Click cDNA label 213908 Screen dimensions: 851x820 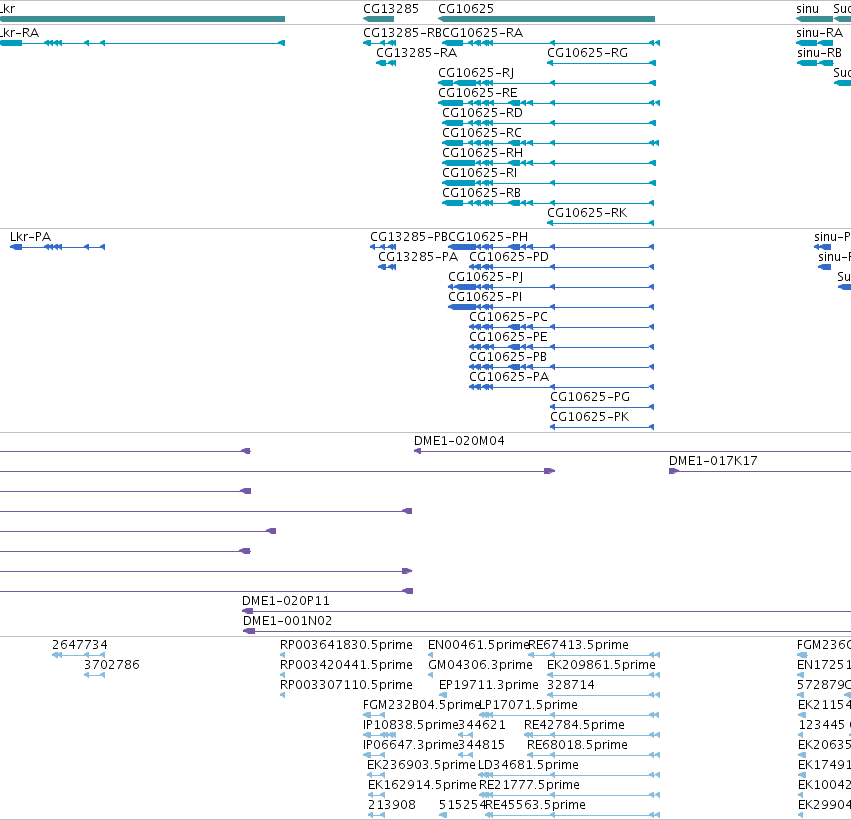coord(392,805)
